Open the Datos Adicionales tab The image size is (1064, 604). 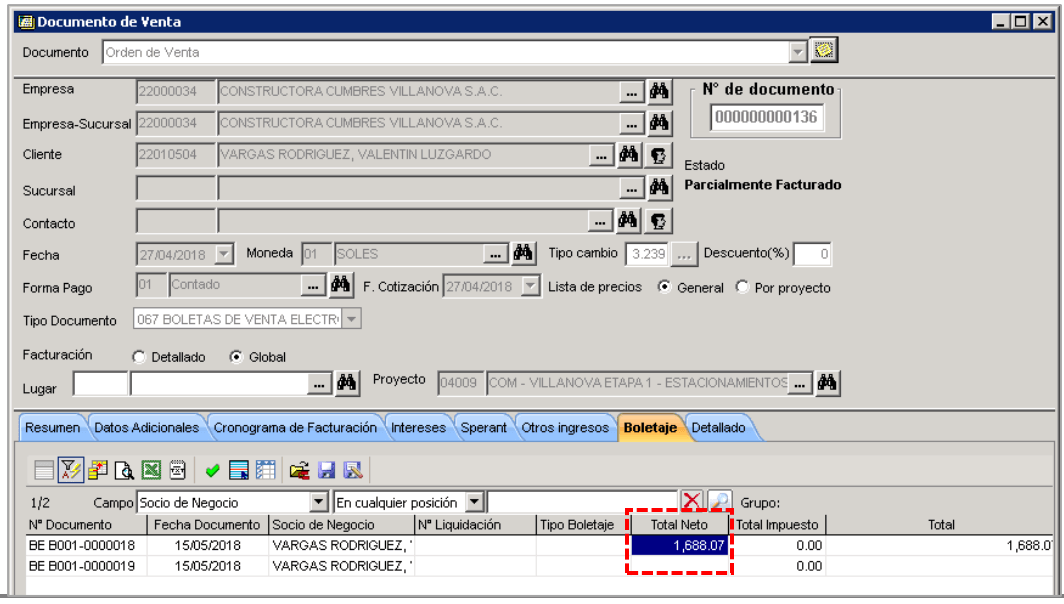click(x=146, y=428)
